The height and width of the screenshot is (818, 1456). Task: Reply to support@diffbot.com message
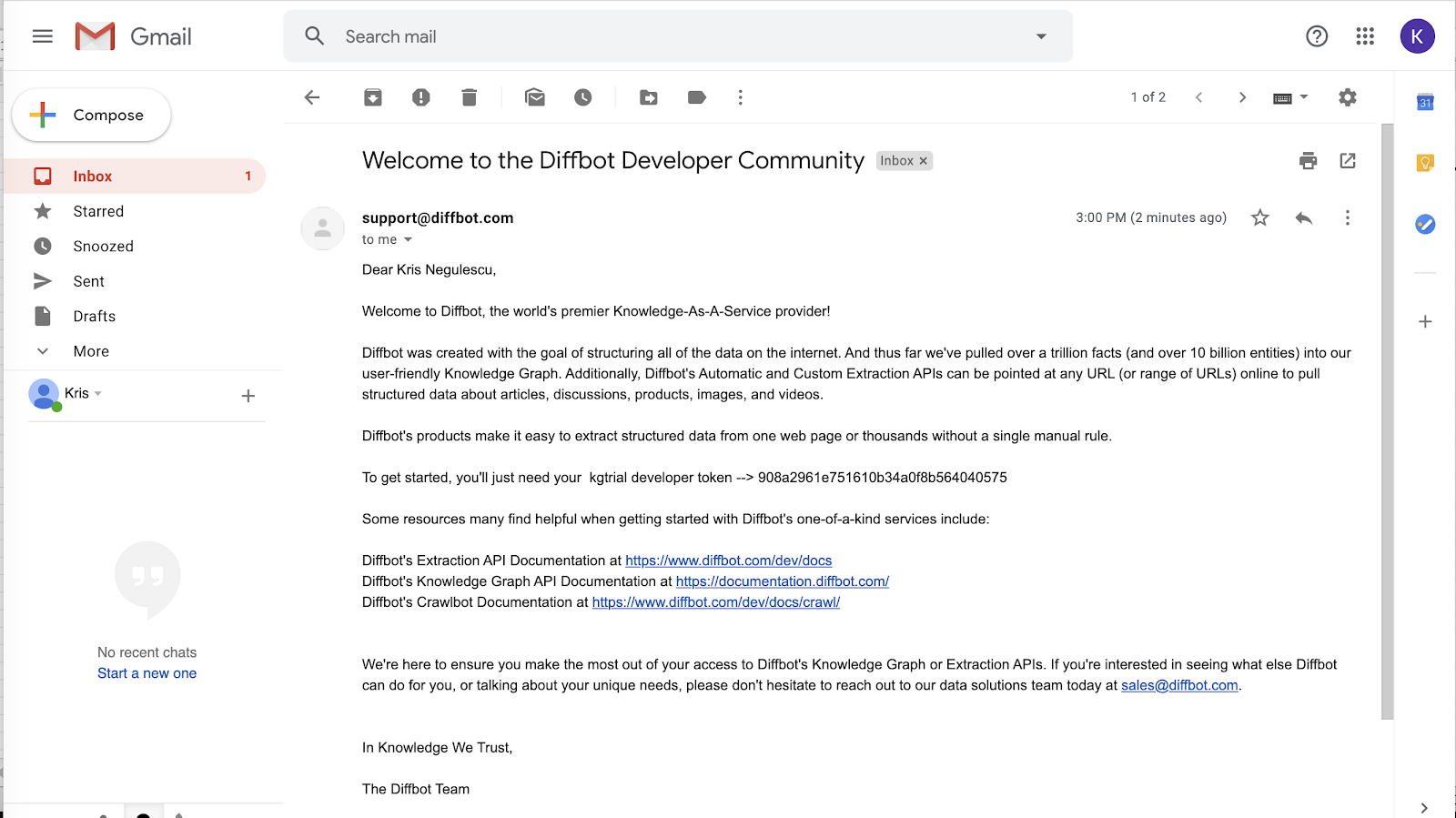click(x=1304, y=217)
